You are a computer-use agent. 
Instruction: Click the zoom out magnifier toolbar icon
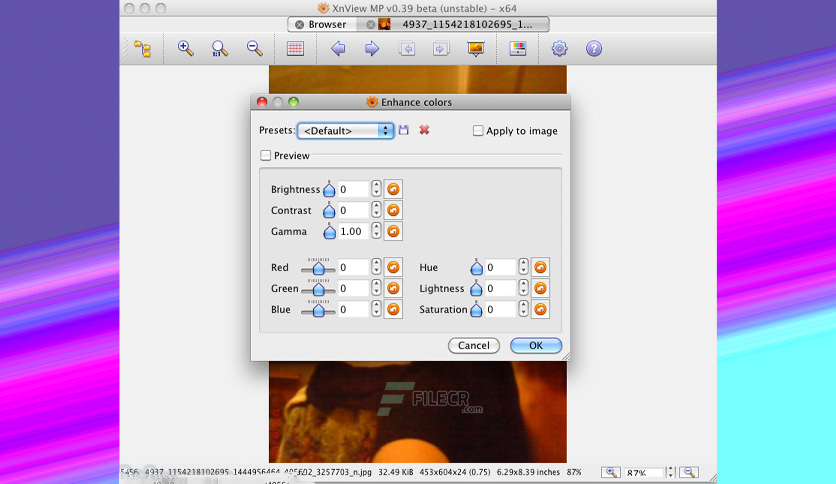tap(255, 49)
